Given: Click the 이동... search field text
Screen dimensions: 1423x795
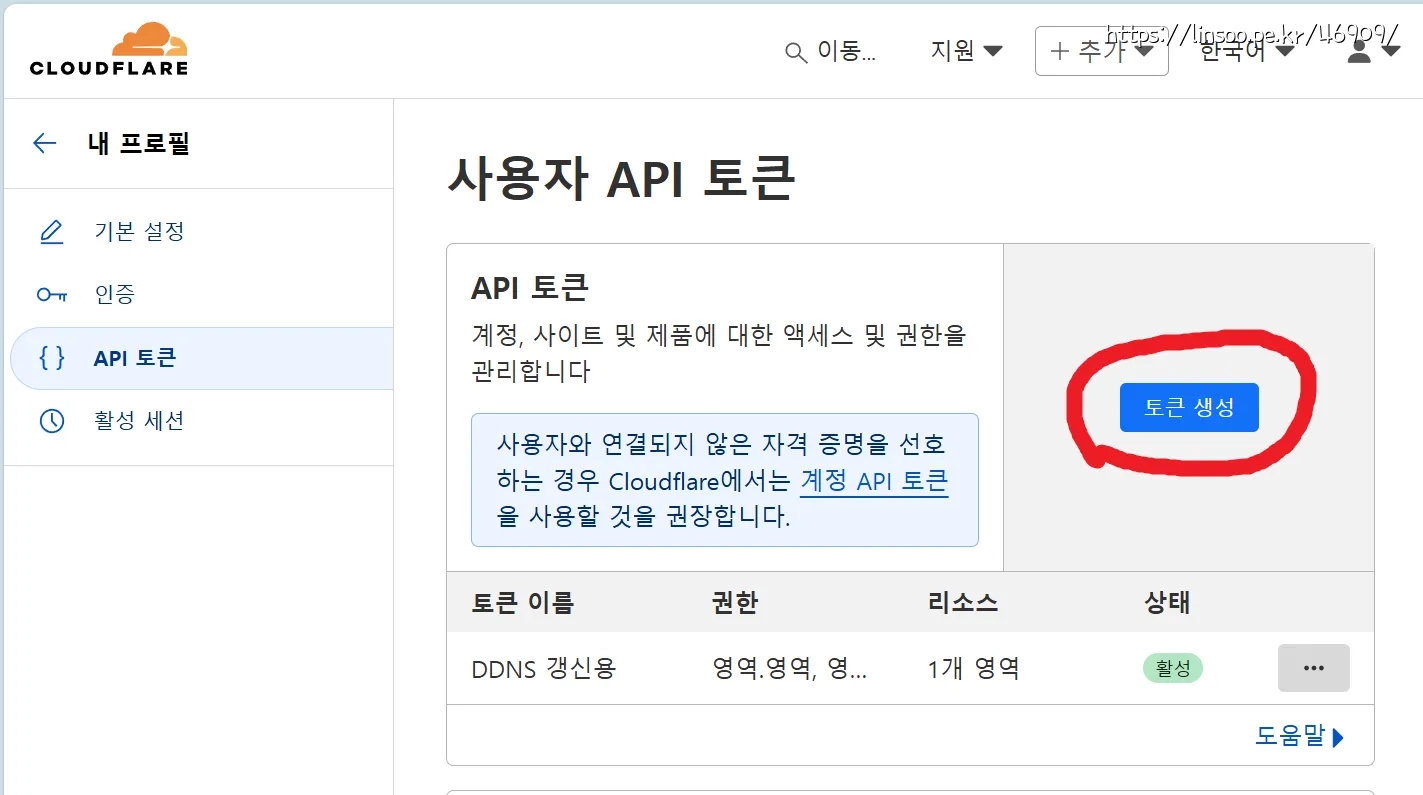Looking at the screenshot, I should click(x=847, y=52).
